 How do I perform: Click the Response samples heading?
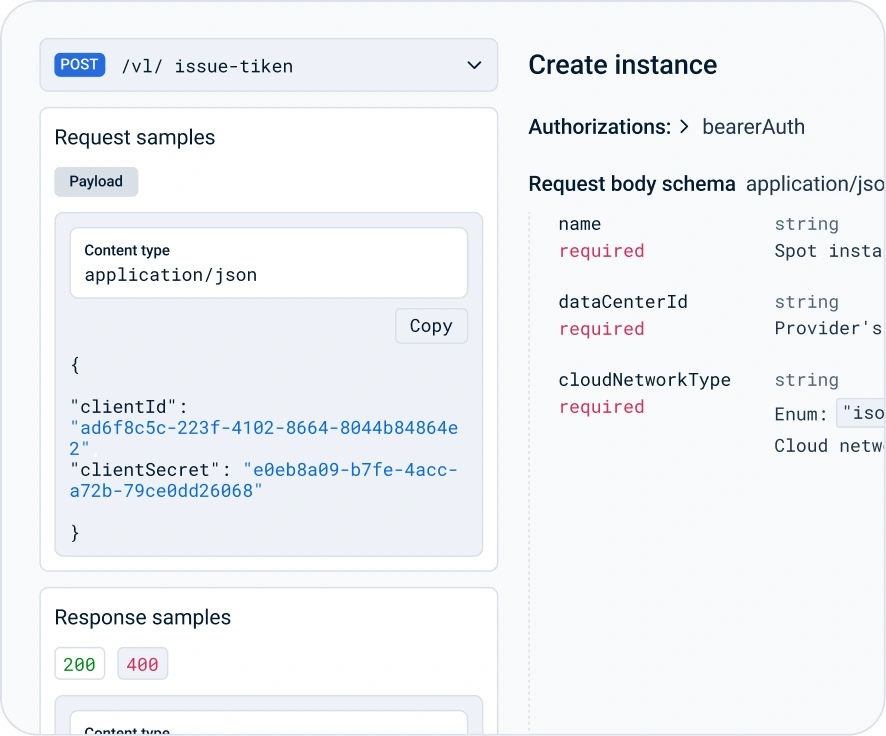(x=143, y=617)
